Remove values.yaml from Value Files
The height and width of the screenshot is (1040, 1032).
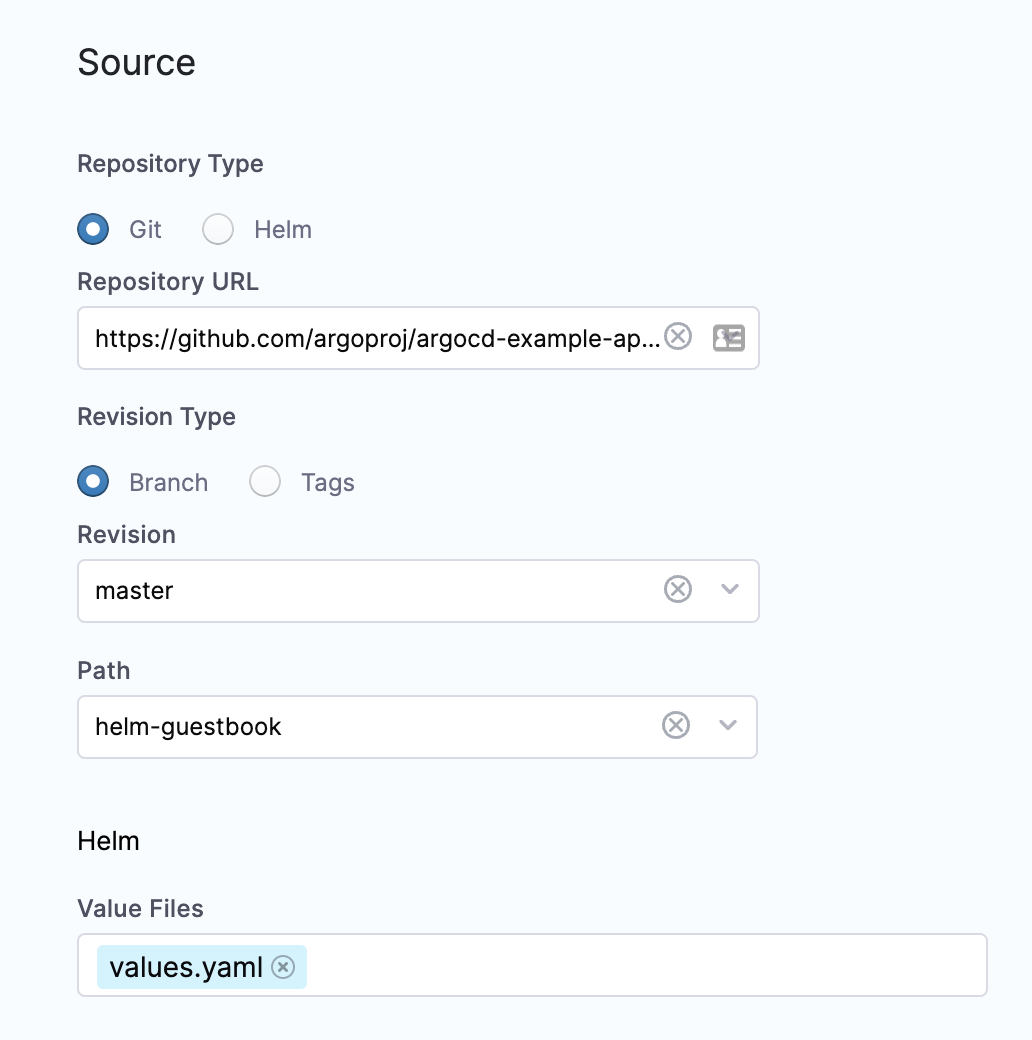click(283, 967)
